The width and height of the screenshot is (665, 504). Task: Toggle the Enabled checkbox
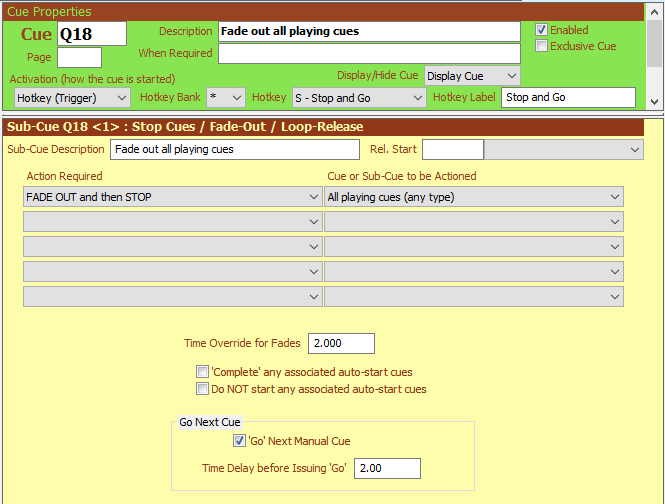(542, 30)
